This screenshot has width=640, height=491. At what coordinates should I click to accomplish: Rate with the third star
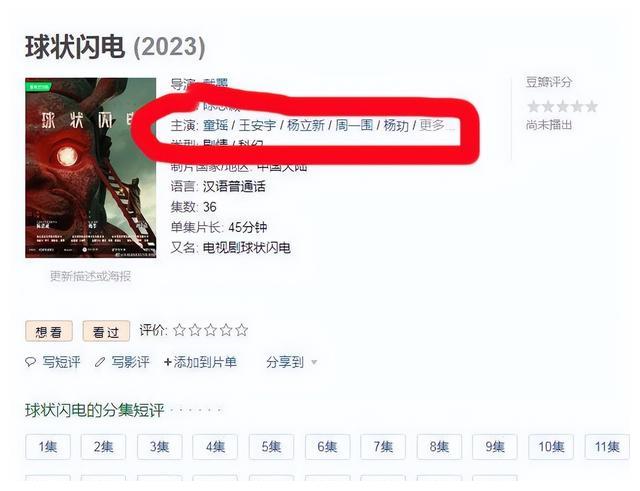210,330
